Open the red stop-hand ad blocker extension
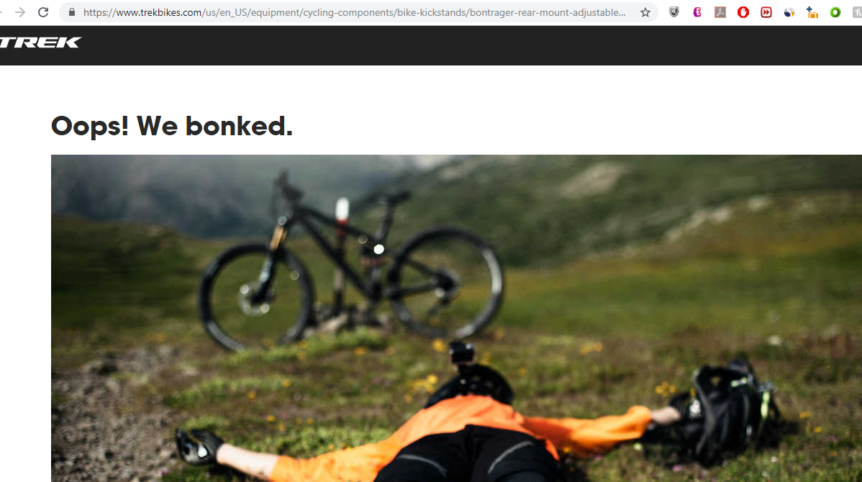862x482 pixels. click(743, 12)
